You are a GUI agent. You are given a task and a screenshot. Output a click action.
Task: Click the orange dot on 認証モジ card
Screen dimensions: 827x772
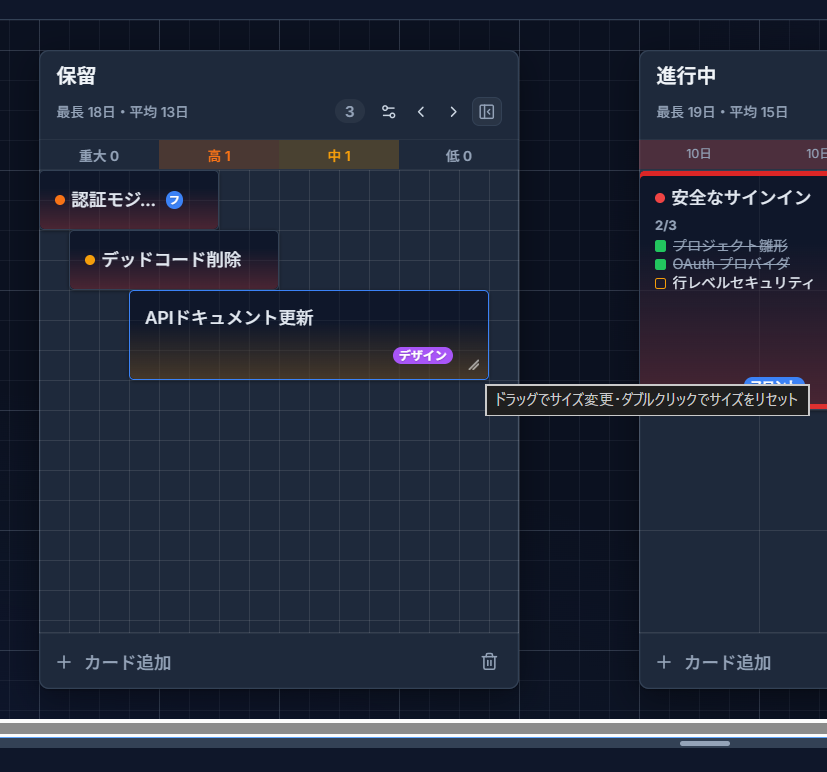click(60, 200)
